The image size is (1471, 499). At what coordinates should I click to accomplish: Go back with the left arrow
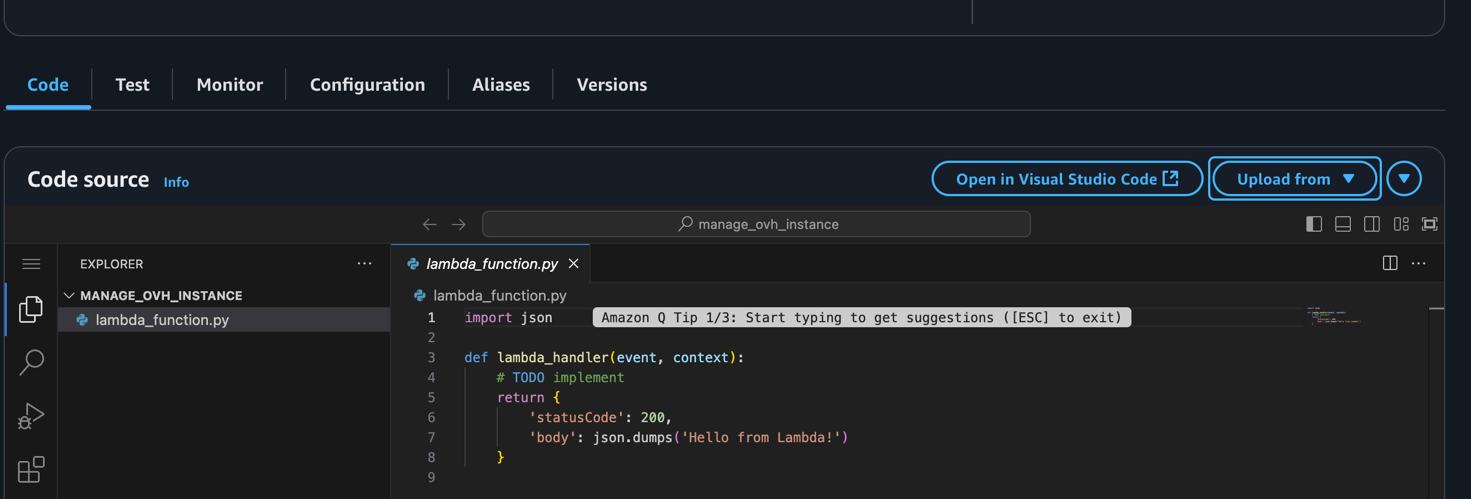pos(430,224)
